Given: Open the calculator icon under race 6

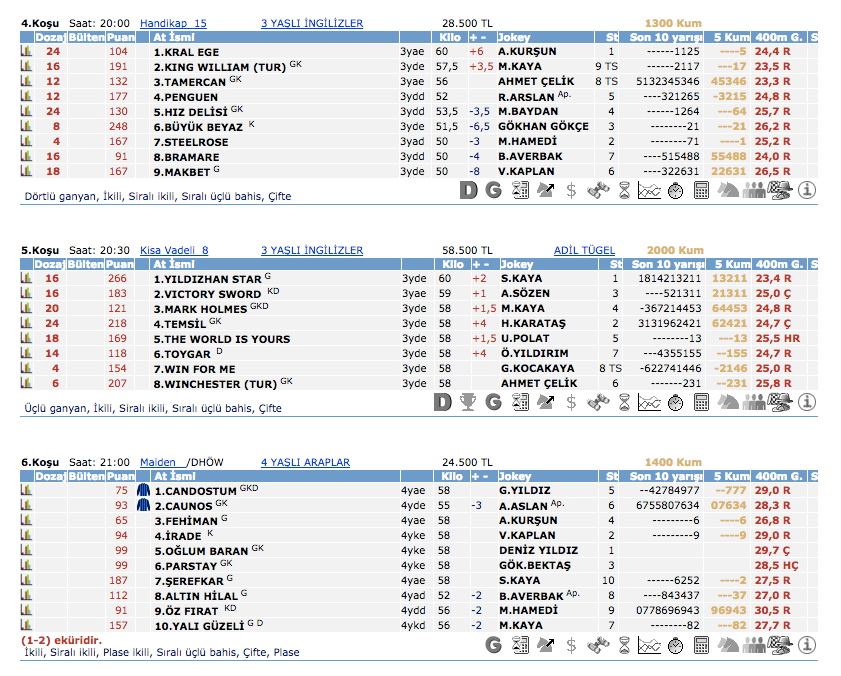Looking at the screenshot, I should (702, 645).
